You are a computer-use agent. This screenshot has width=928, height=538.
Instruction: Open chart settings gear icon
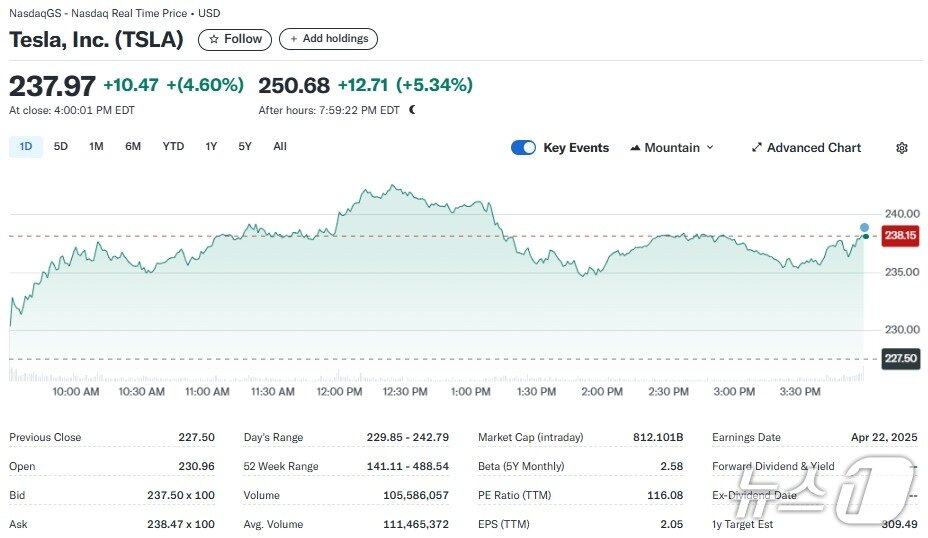pyautogui.click(x=901, y=148)
